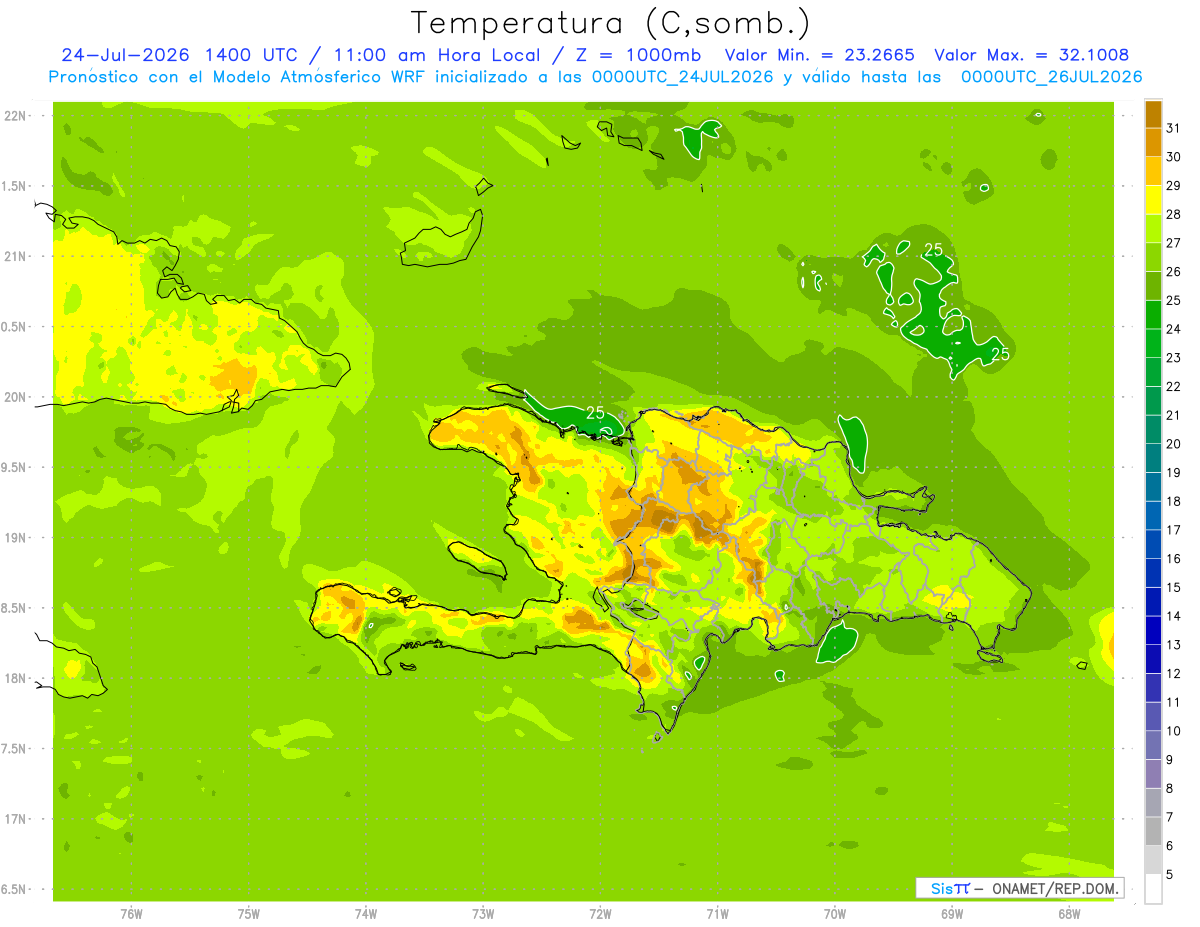Click the legend value "31"

(1173, 128)
